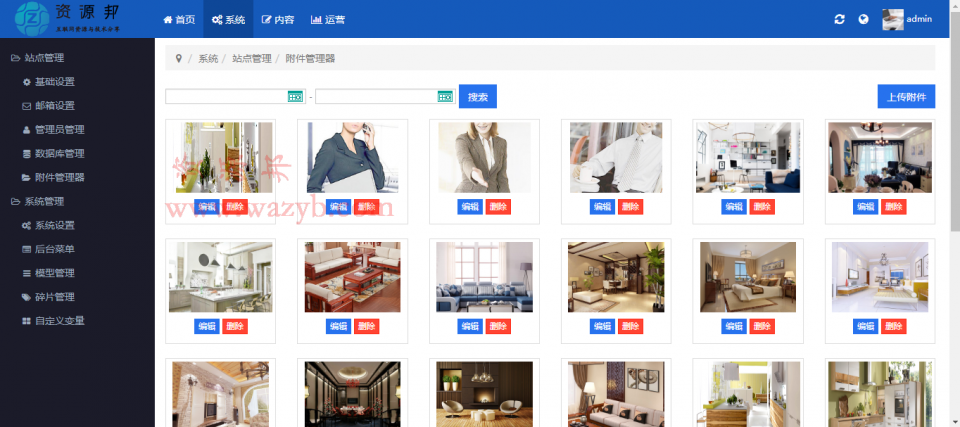Collapse the 系统管理 sidebar group
This screenshot has height=427, width=960.
(x=37, y=202)
